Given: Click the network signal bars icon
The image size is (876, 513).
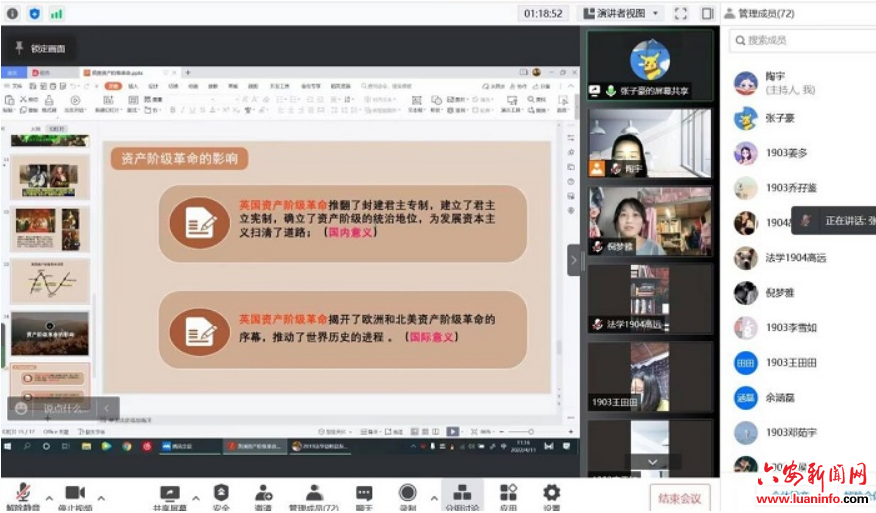Looking at the screenshot, I should click(56, 14).
